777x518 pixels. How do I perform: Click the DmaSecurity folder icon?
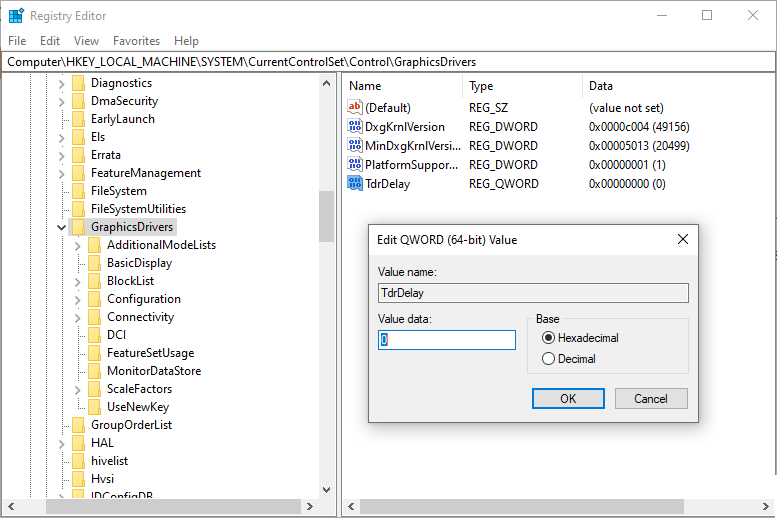point(78,101)
